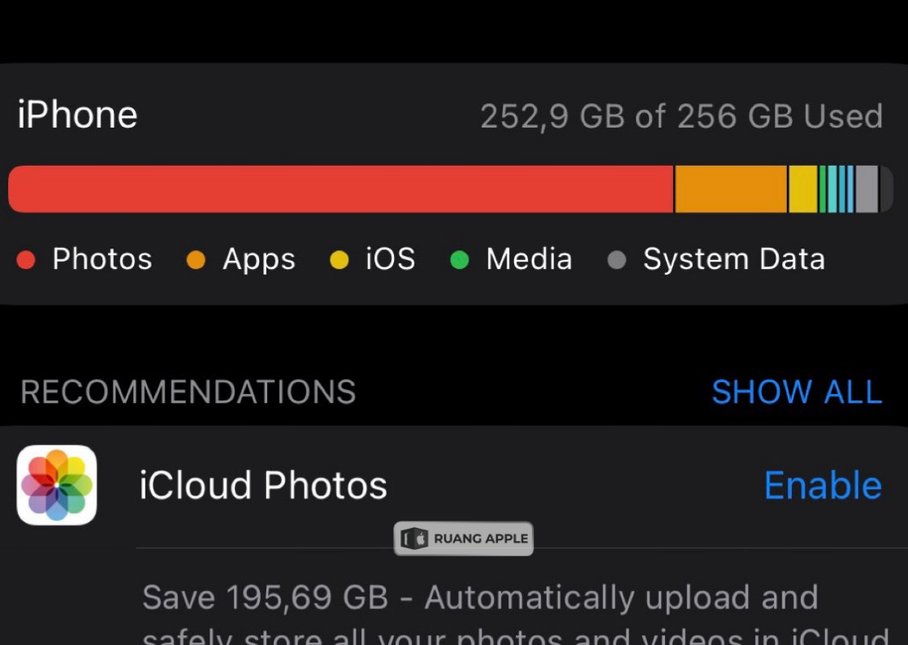Show all recommendations
Viewport: 908px width, 645px height.
(x=796, y=392)
